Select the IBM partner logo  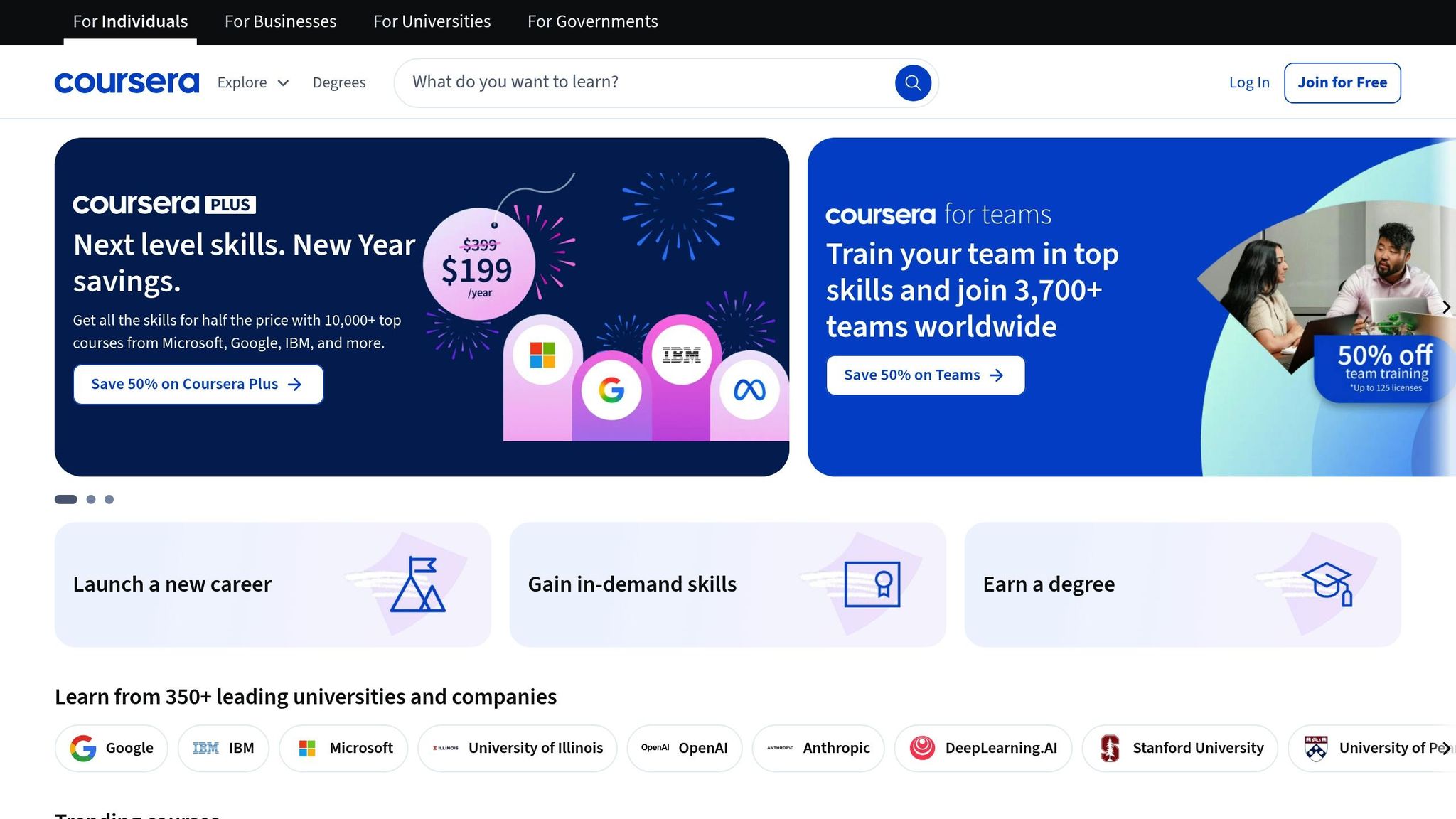[x=223, y=748]
